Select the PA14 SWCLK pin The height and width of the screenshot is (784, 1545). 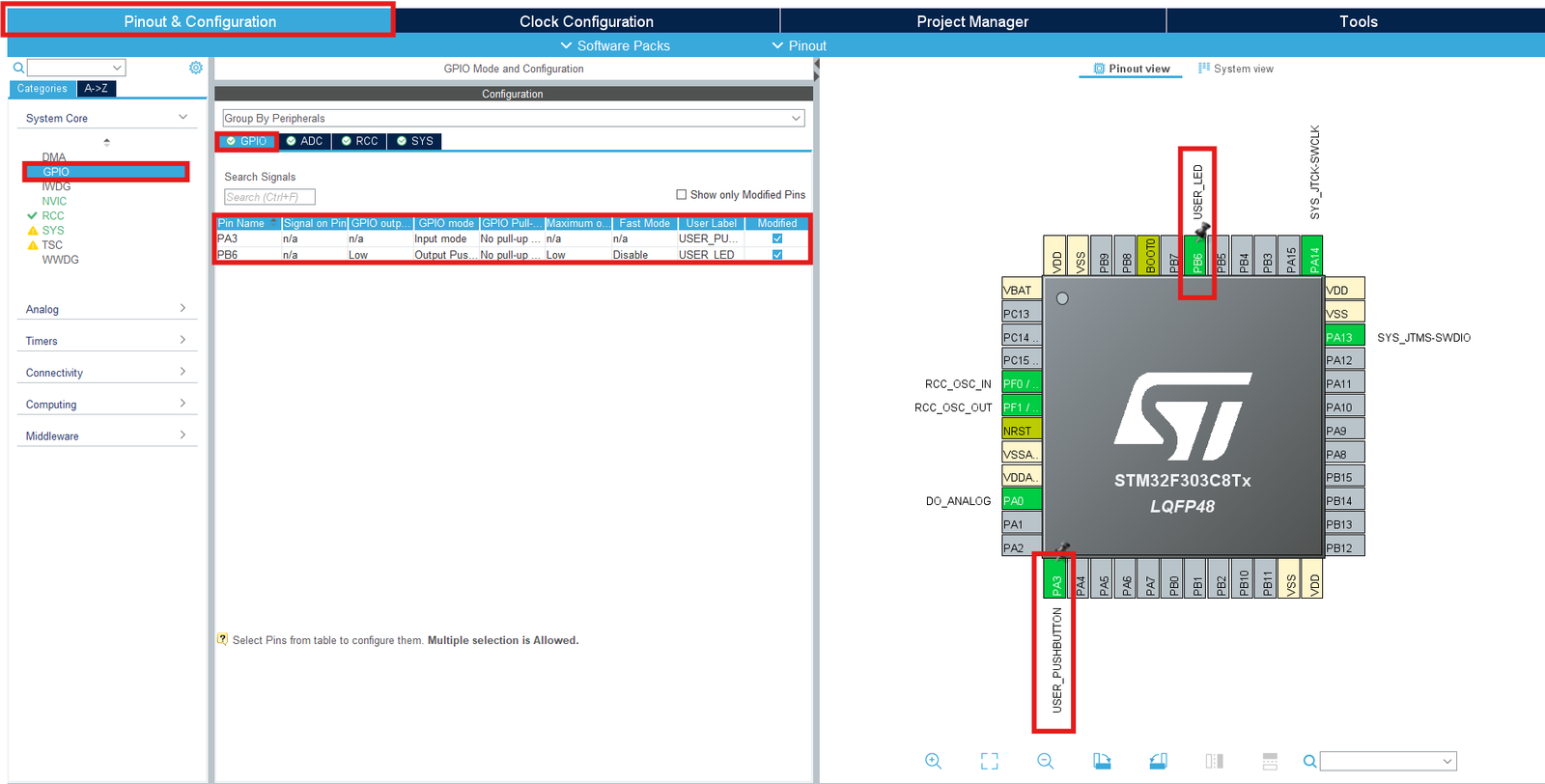1313,256
